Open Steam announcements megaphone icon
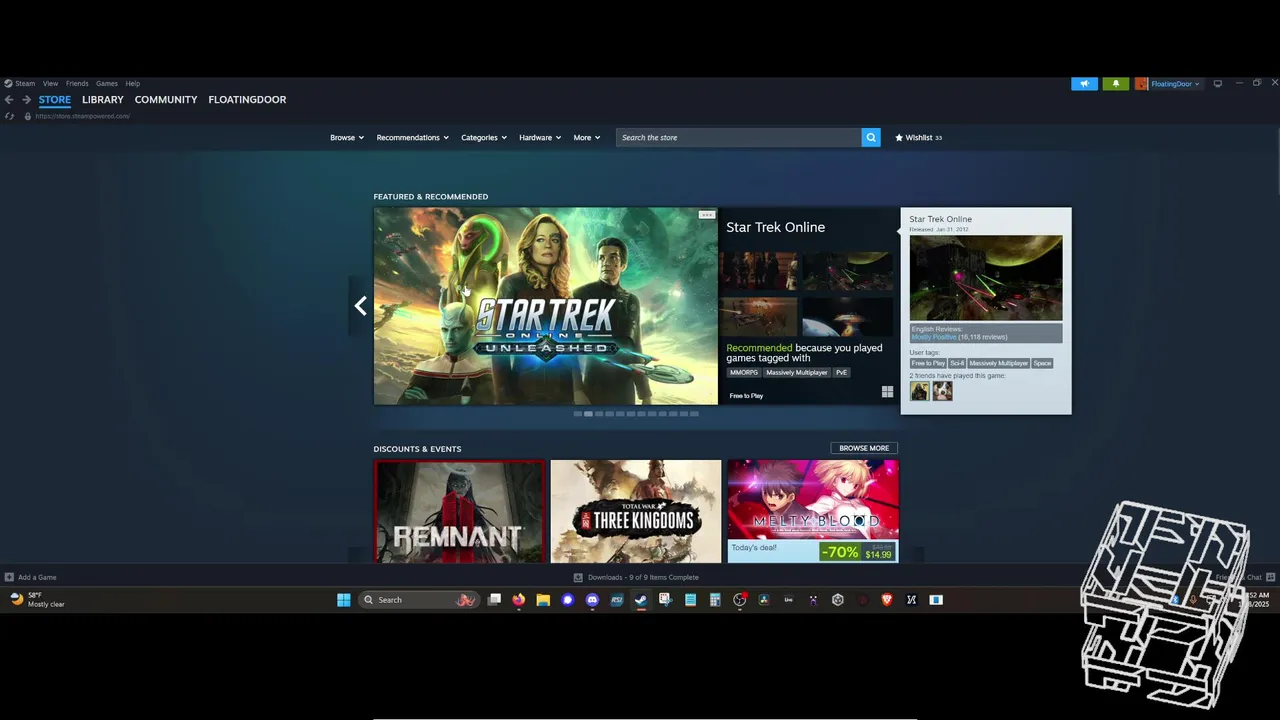 tap(1084, 84)
